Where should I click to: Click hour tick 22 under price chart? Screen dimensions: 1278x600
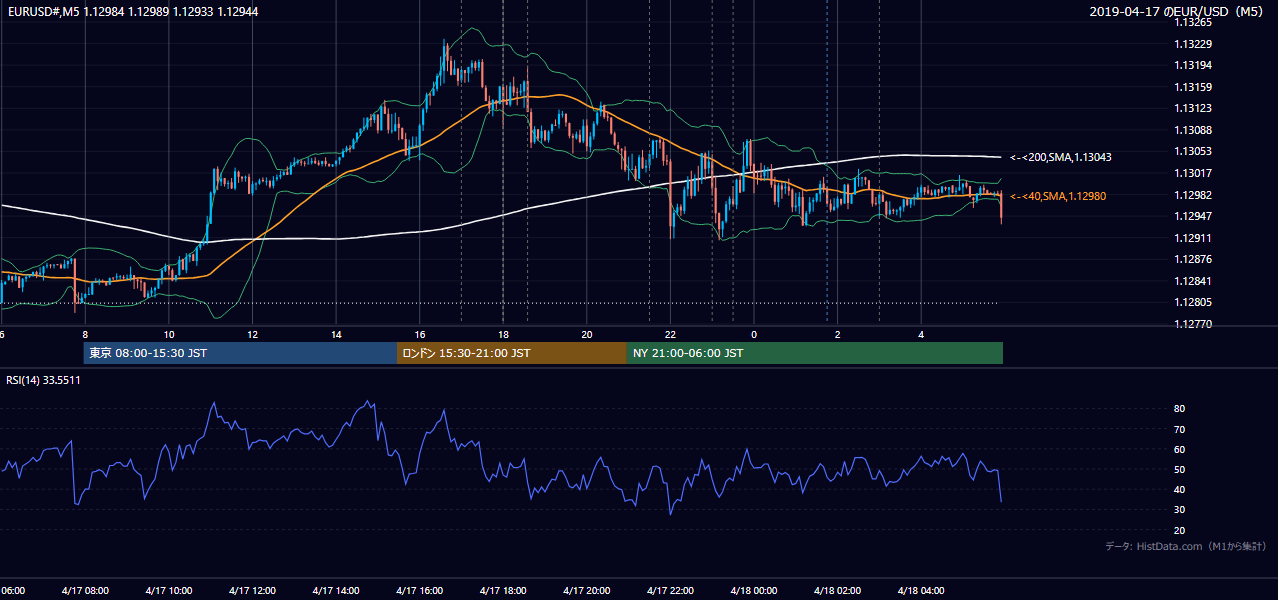670,334
